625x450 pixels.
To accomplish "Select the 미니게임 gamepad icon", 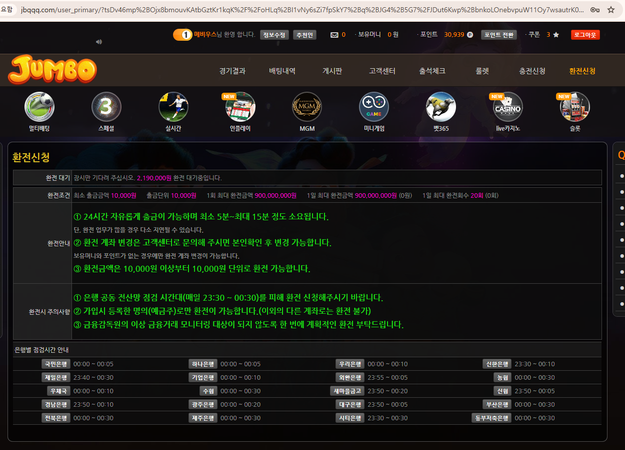I will (374, 107).
